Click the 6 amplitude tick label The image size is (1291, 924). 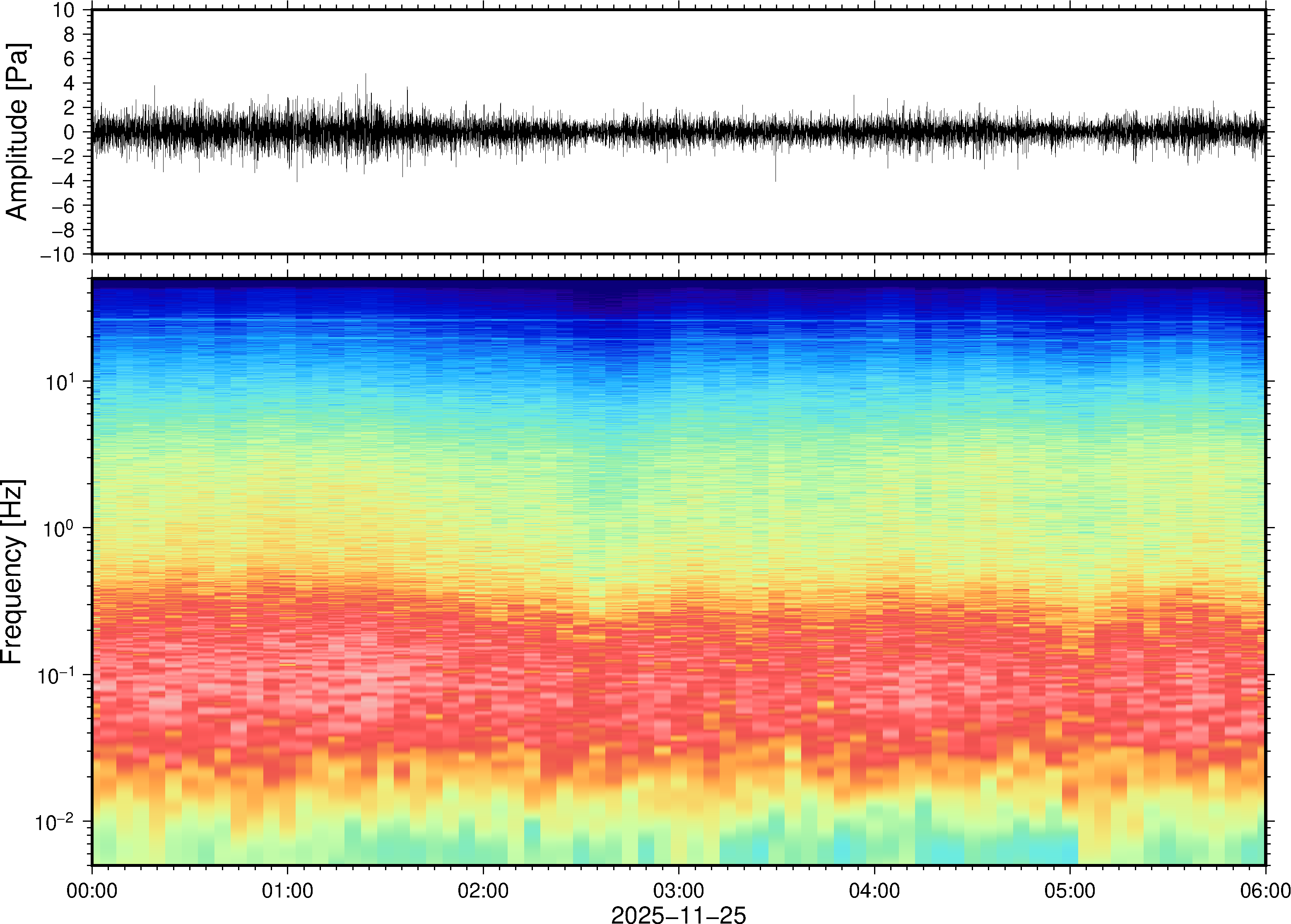click(x=69, y=59)
